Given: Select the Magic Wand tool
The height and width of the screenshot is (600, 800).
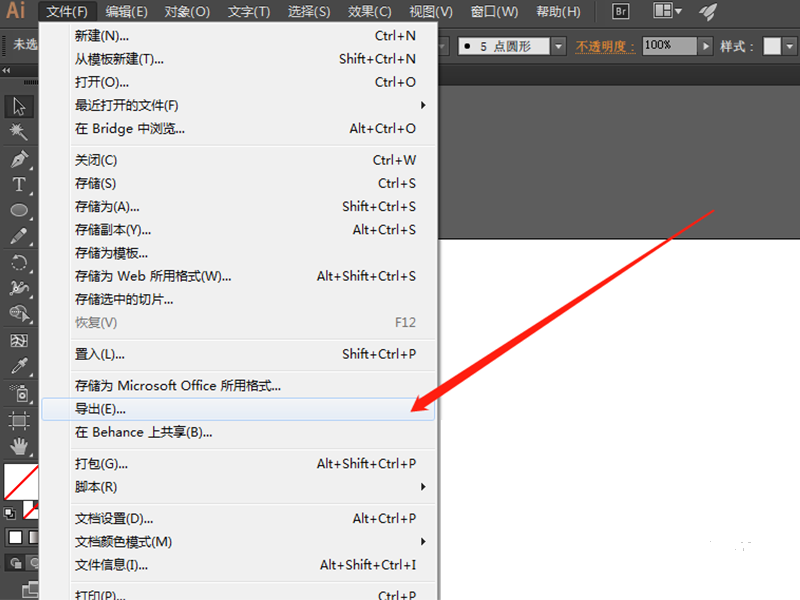Looking at the screenshot, I should click(x=19, y=132).
